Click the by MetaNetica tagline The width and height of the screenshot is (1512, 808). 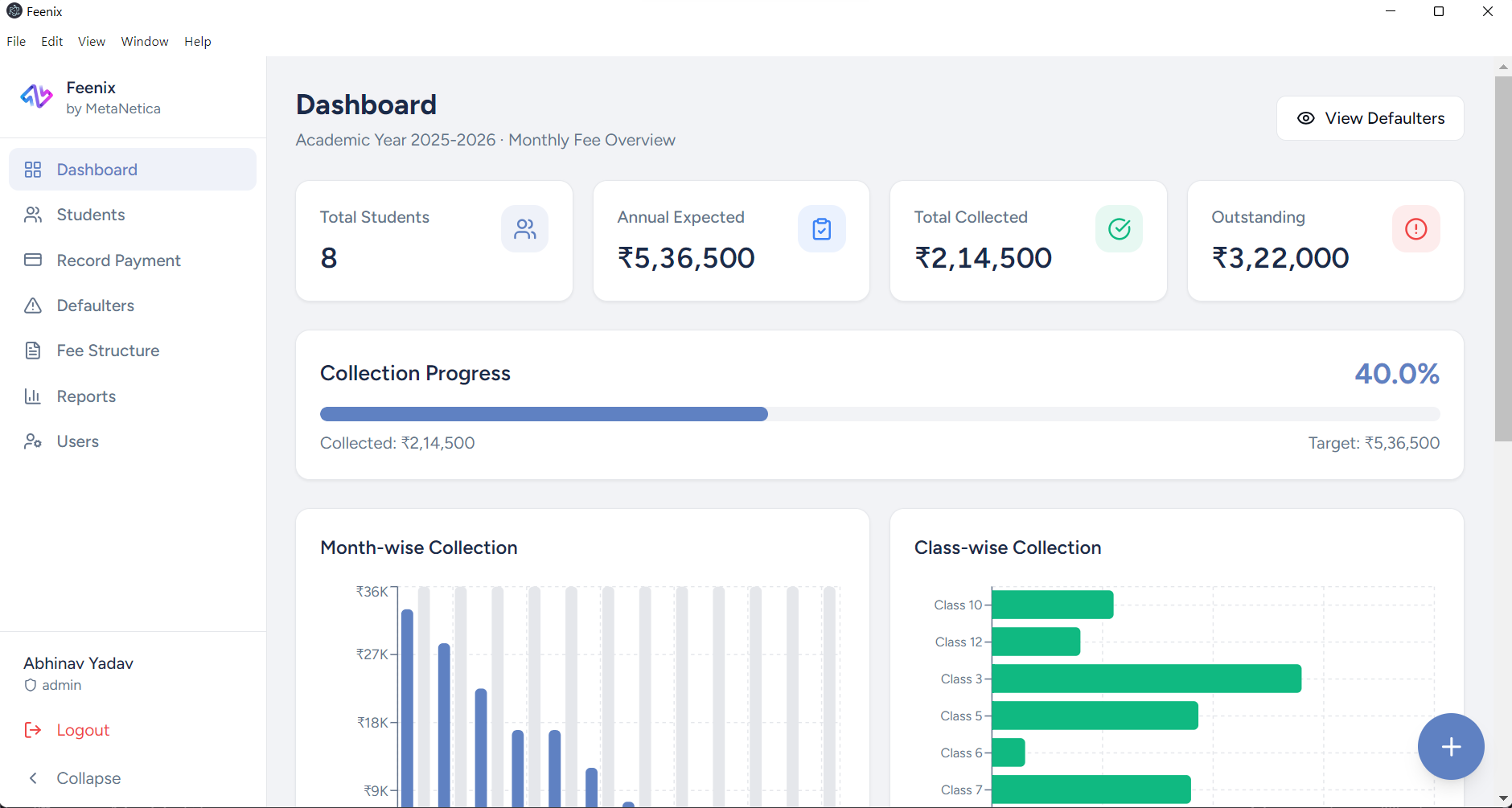113,109
